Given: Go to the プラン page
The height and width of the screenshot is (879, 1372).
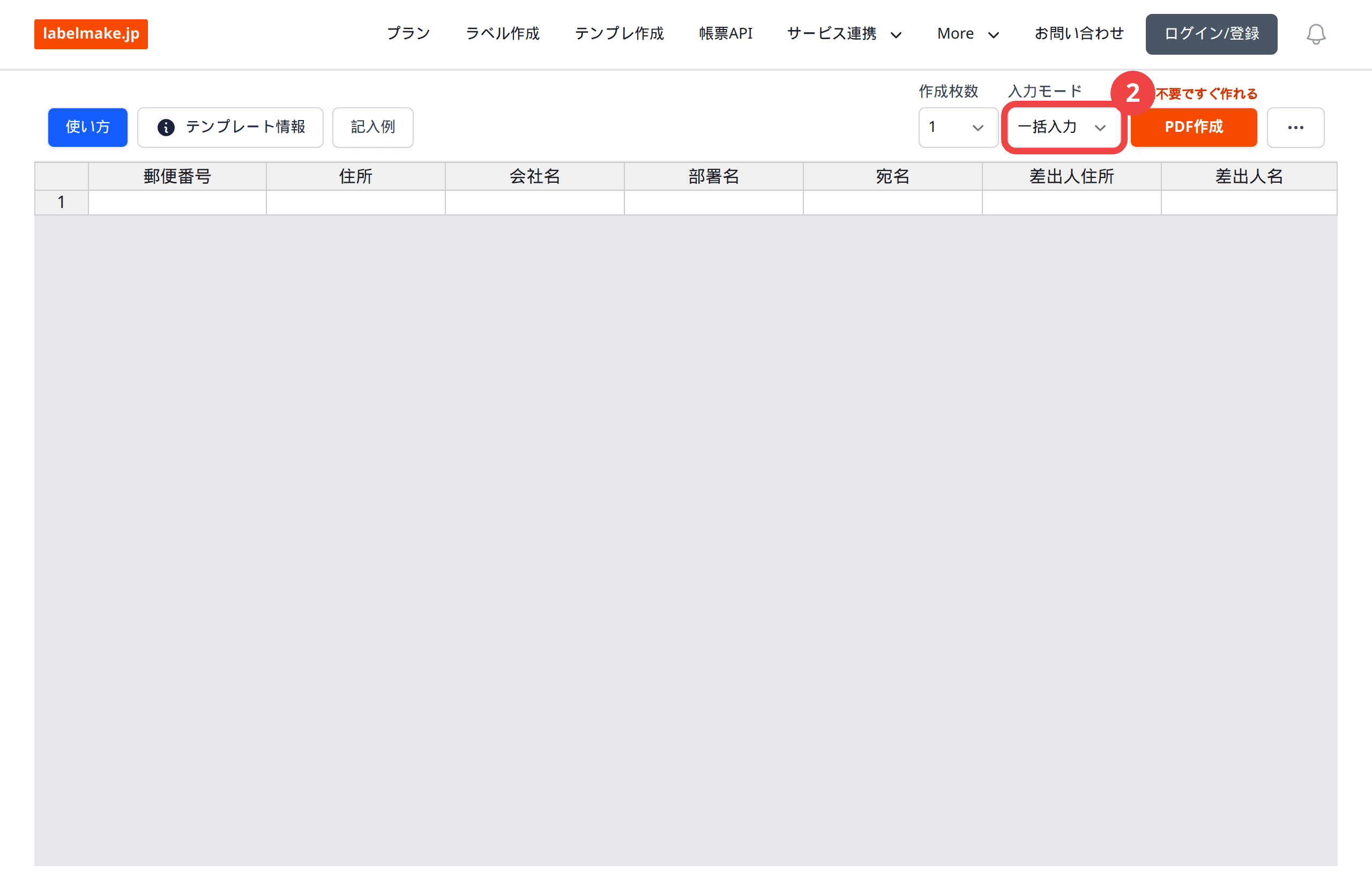Looking at the screenshot, I should [408, 34].
